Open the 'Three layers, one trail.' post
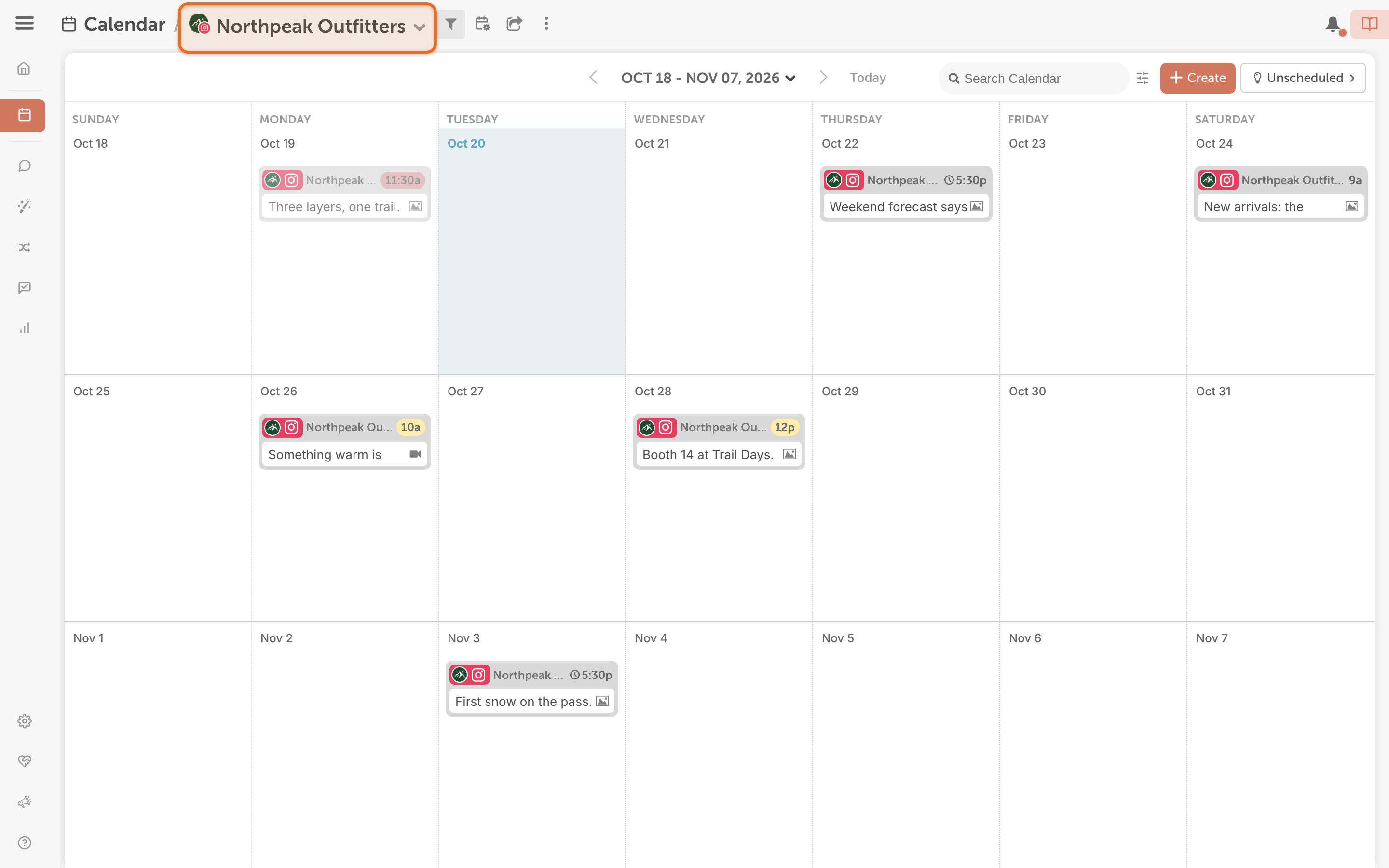This screenshot has width=1389, height=868. [344, 193]
